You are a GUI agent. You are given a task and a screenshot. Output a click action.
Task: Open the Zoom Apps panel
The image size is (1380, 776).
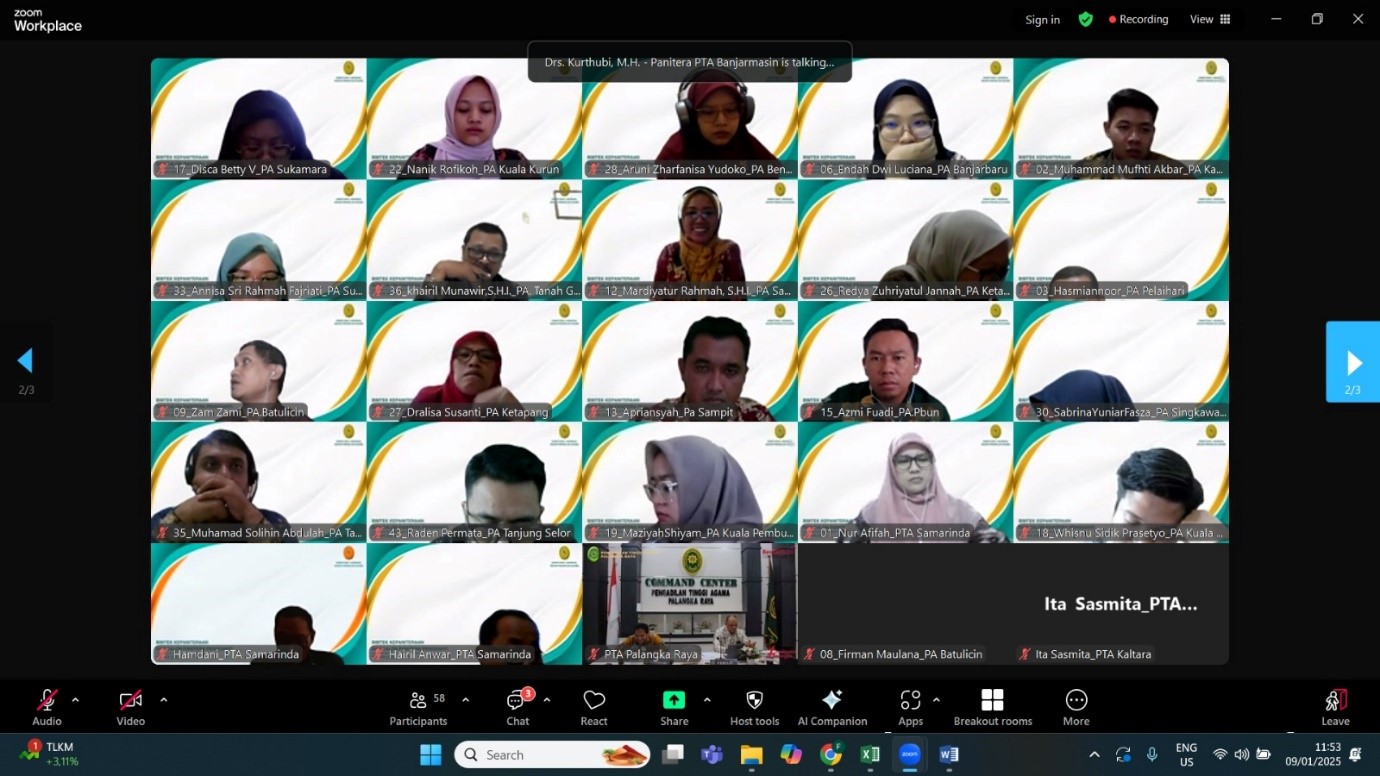[910, 707]
